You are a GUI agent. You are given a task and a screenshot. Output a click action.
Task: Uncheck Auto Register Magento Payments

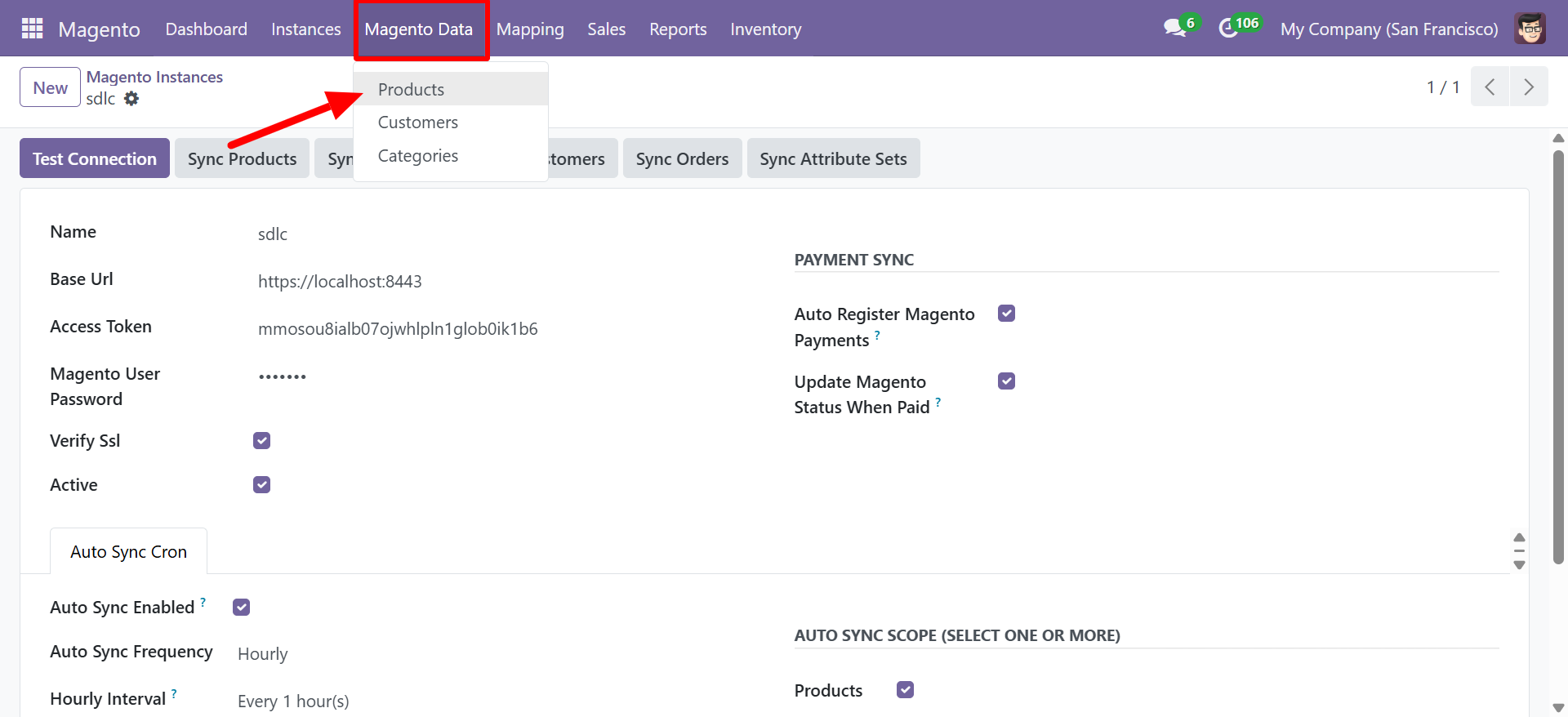click(1006, 314)
